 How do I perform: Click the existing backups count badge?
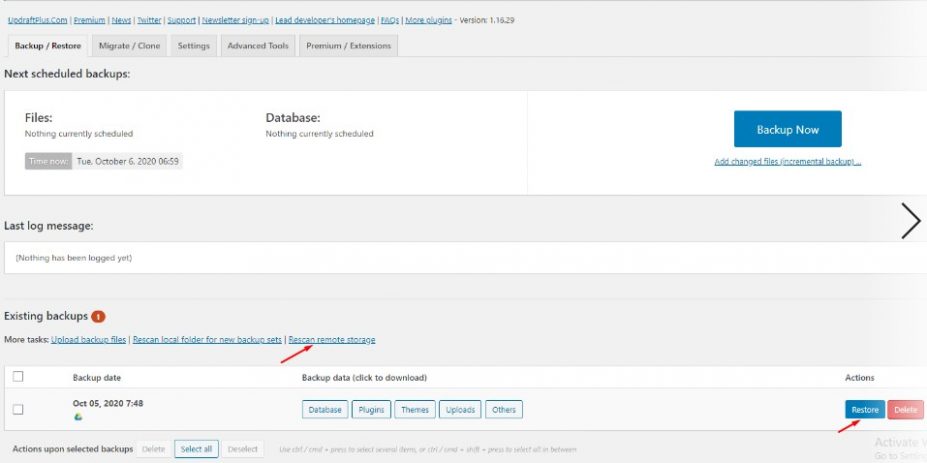(98, 316)
